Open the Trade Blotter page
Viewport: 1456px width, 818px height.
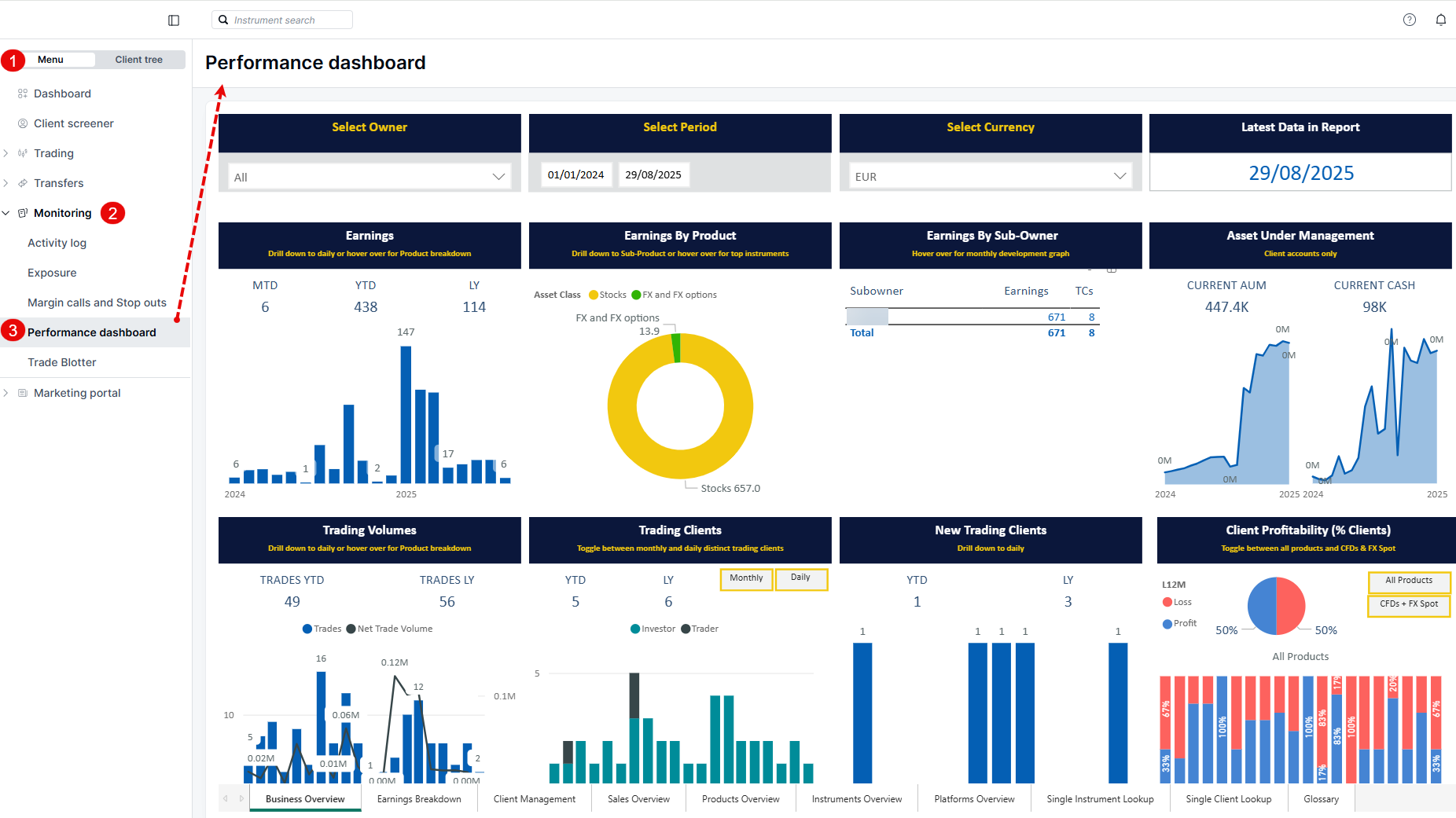[62, 362]
